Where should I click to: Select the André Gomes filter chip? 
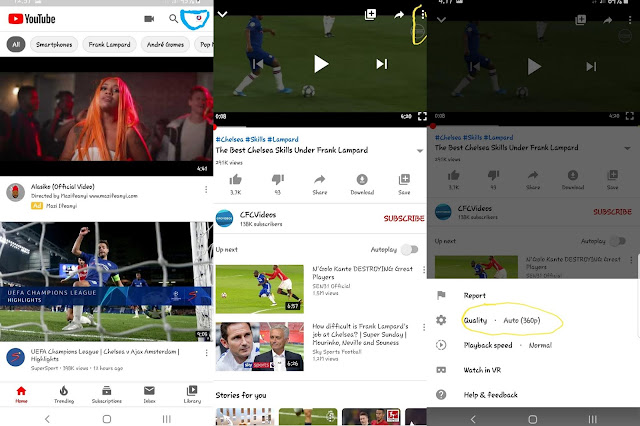pos(165,44)
